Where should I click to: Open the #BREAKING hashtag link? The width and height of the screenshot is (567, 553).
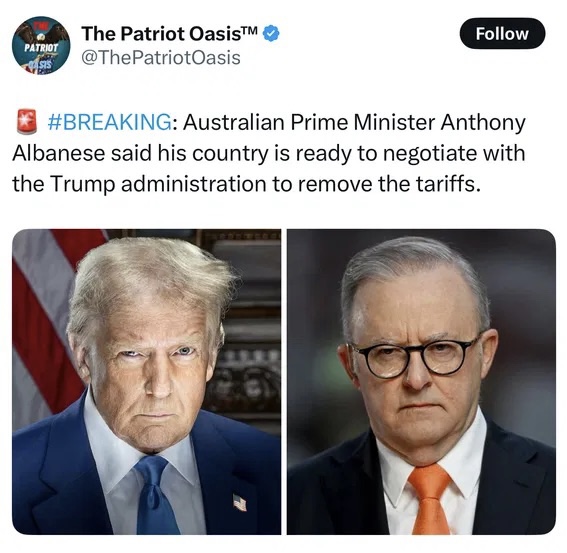[x=110, y=122]
